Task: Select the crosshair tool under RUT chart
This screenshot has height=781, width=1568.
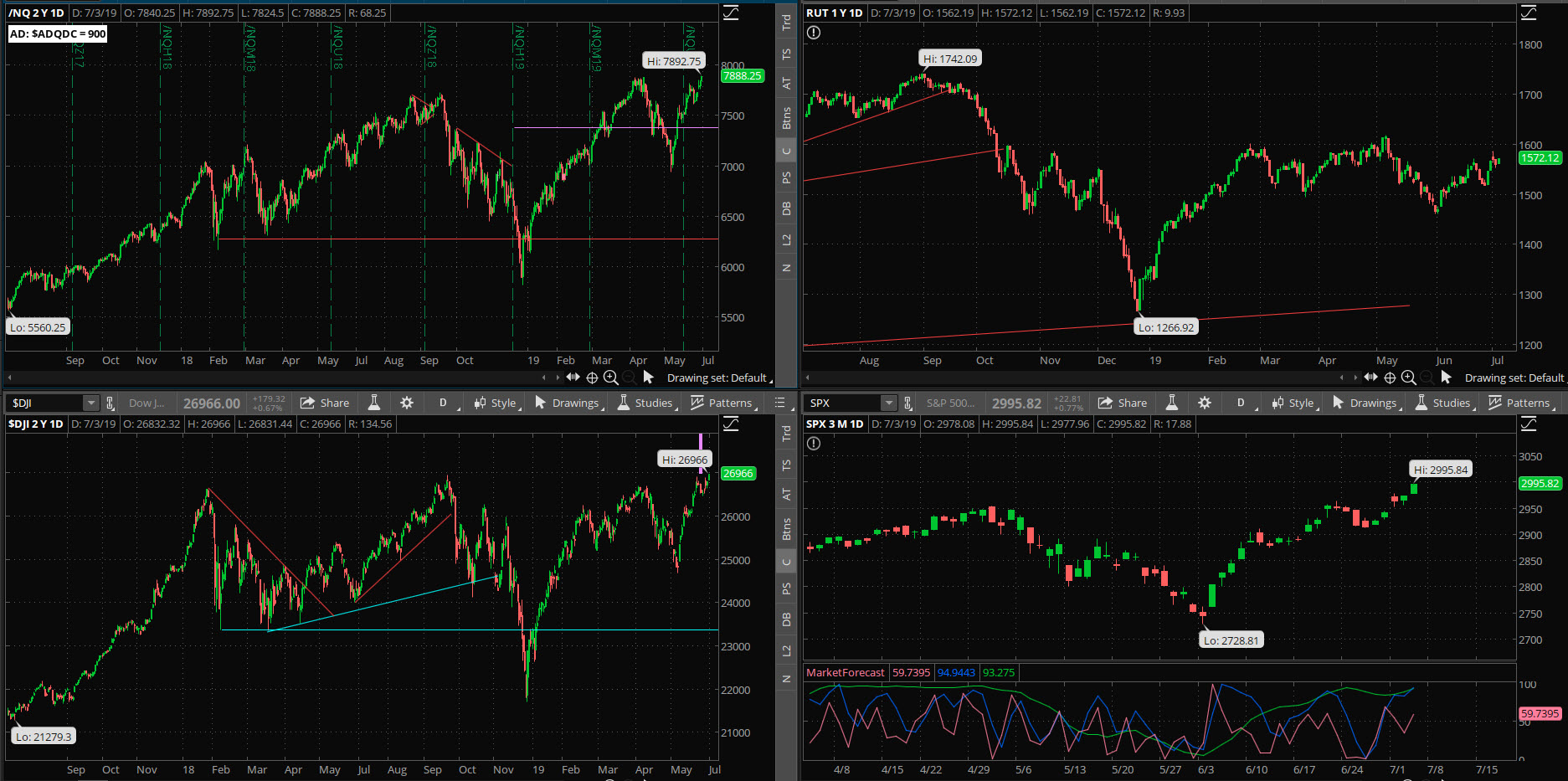Action: click(x=1390, y=378)
